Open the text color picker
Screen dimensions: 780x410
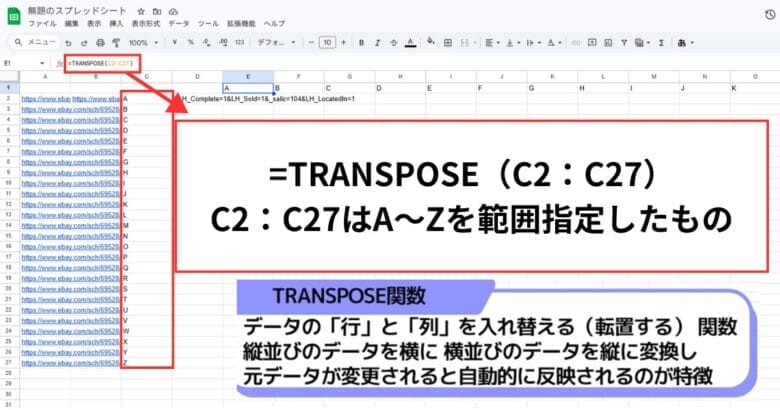pos(410,43)
